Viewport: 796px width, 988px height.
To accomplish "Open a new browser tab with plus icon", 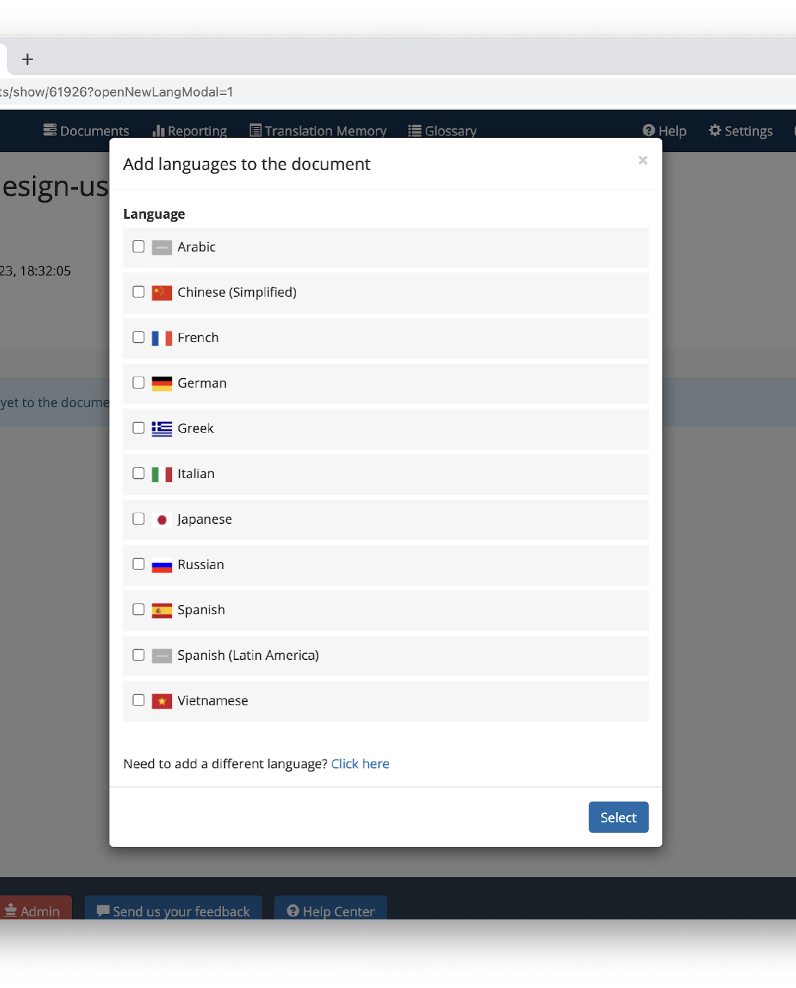I will click(27, 59).
